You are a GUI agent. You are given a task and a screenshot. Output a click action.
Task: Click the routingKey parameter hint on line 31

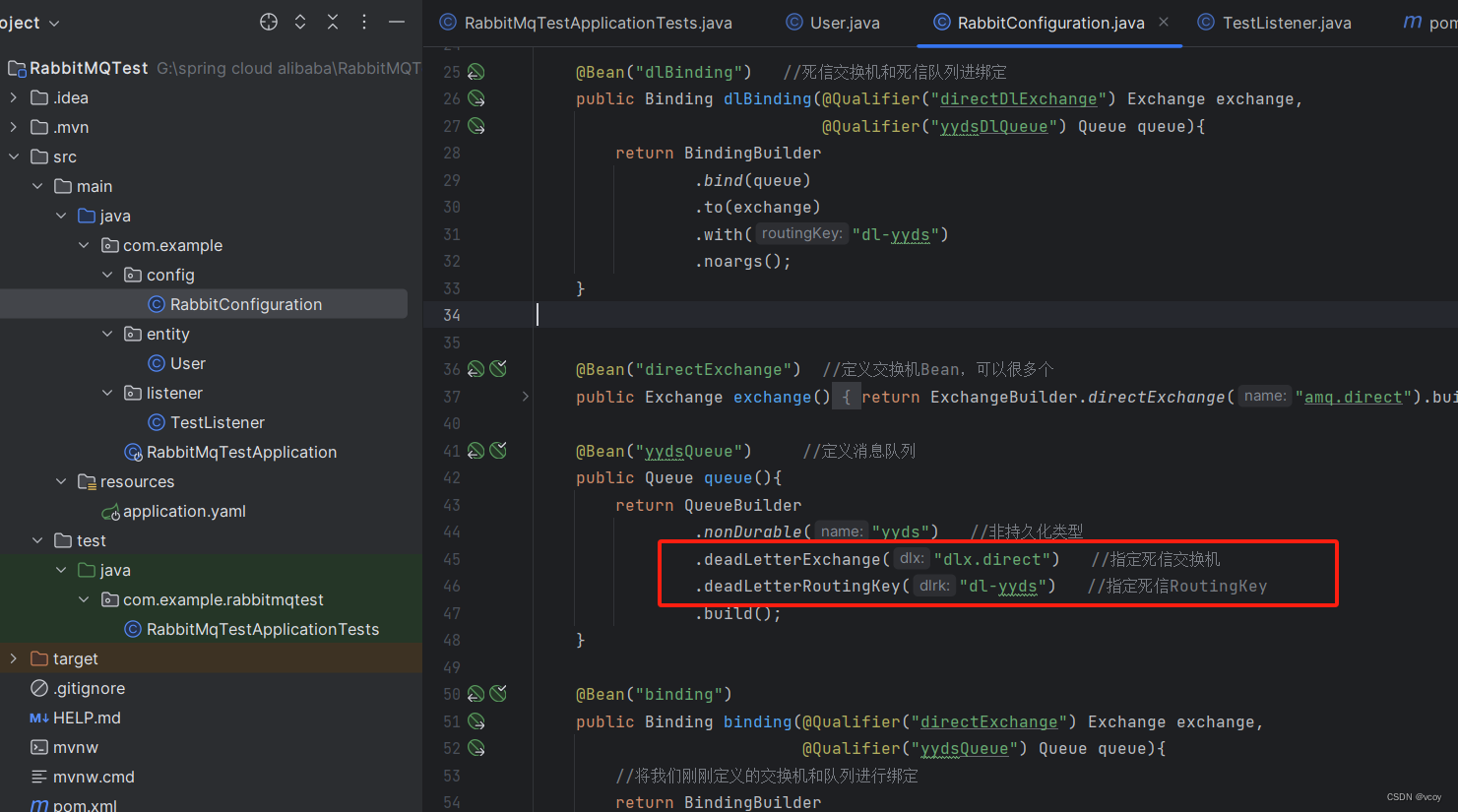click(801, 234)
